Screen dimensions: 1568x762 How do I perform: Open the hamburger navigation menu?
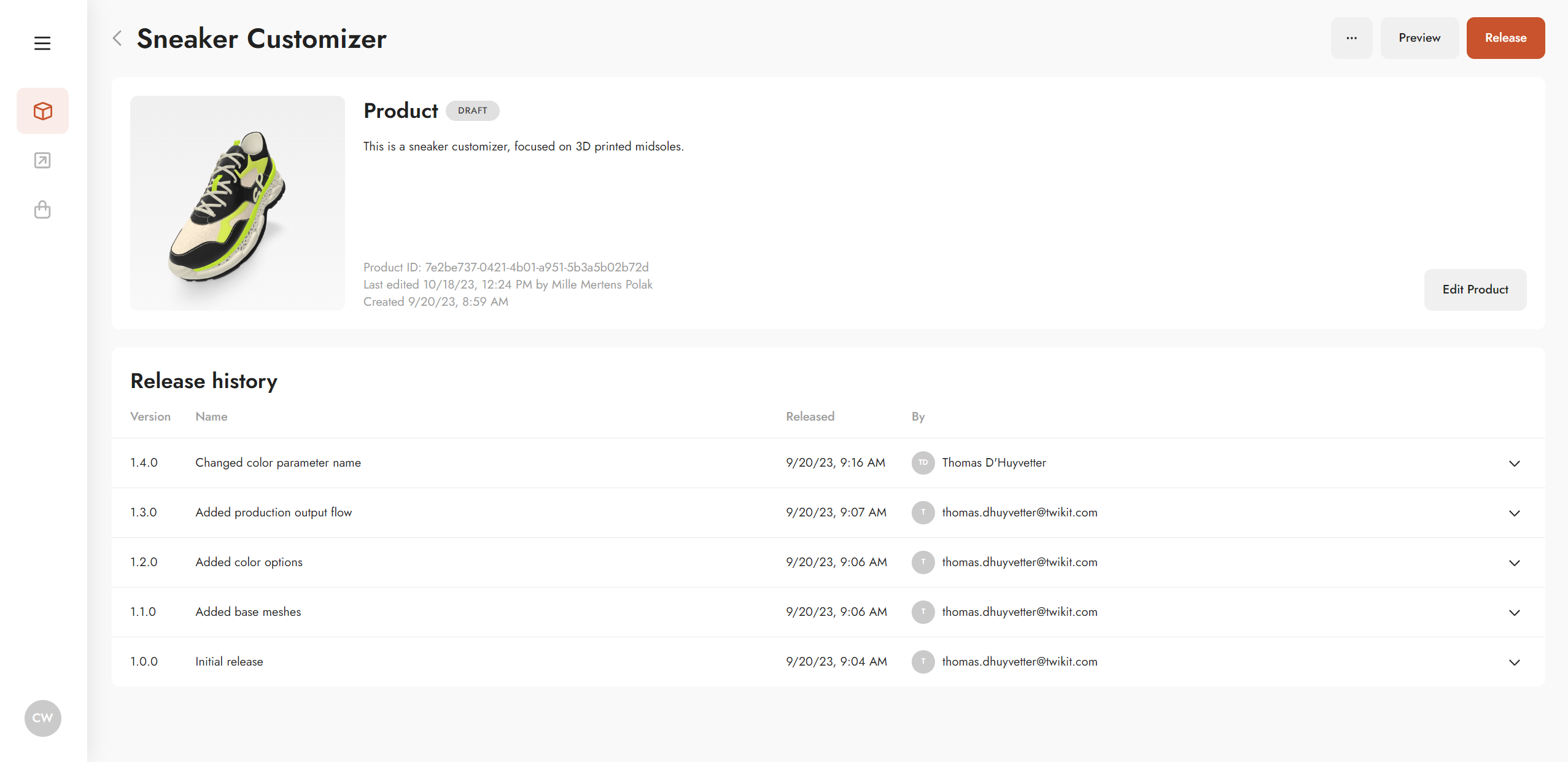tap(42, 44)
